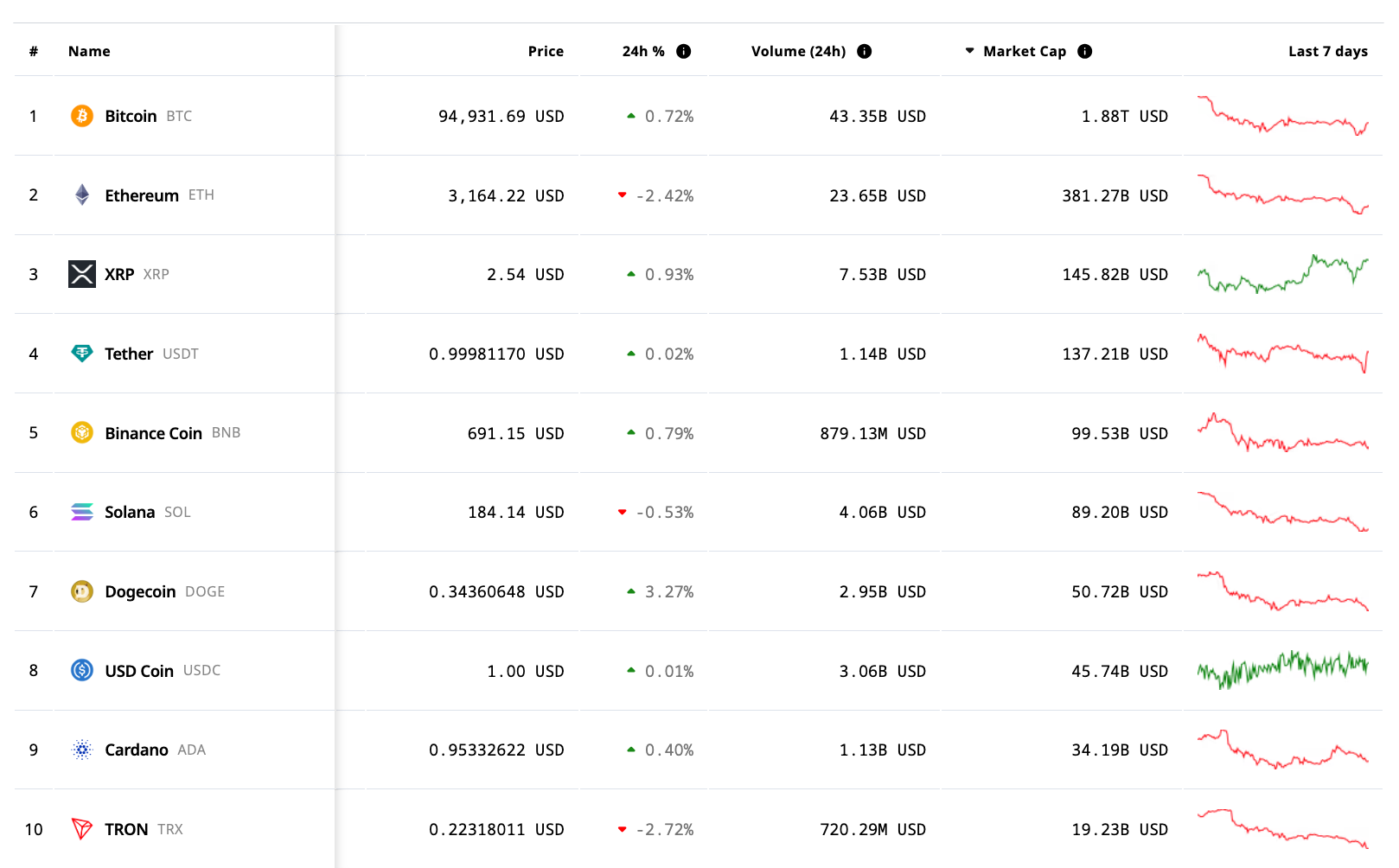Toggle Market Cap sort arrow
Viewport: 1399px width, 868px height.
tap(970, 51)
